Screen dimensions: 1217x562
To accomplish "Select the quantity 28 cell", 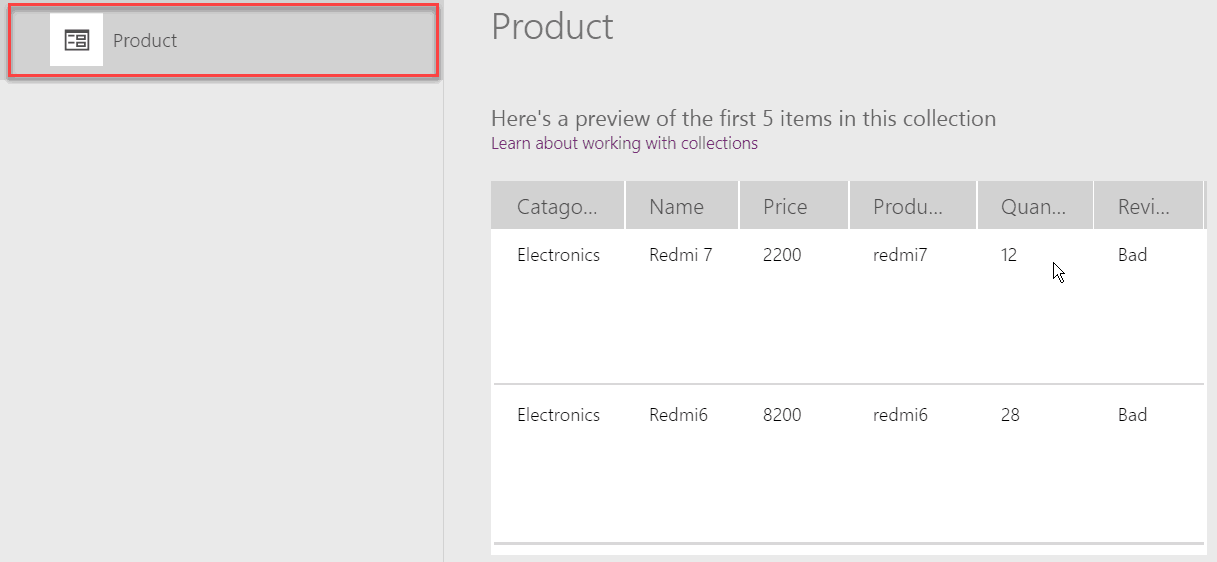I will click(1010, 415).
